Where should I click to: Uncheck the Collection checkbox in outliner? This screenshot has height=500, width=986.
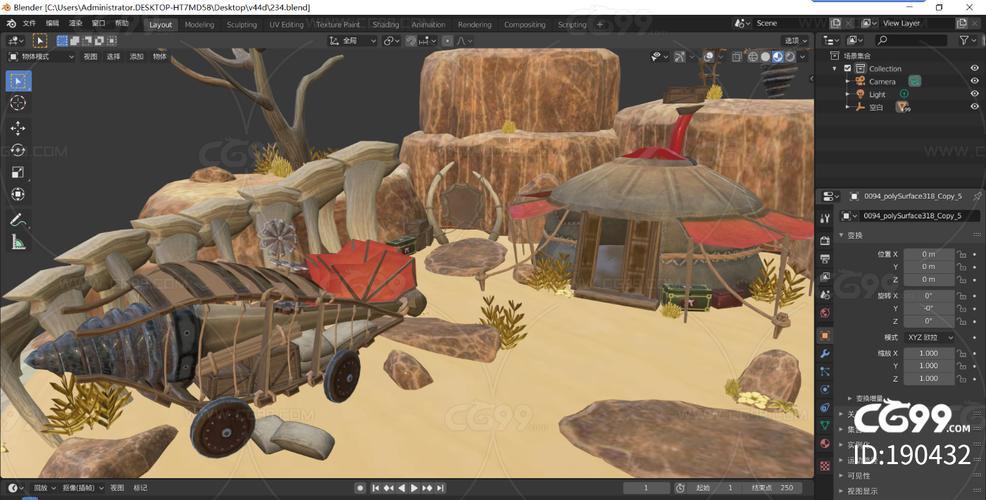(848, 68)
